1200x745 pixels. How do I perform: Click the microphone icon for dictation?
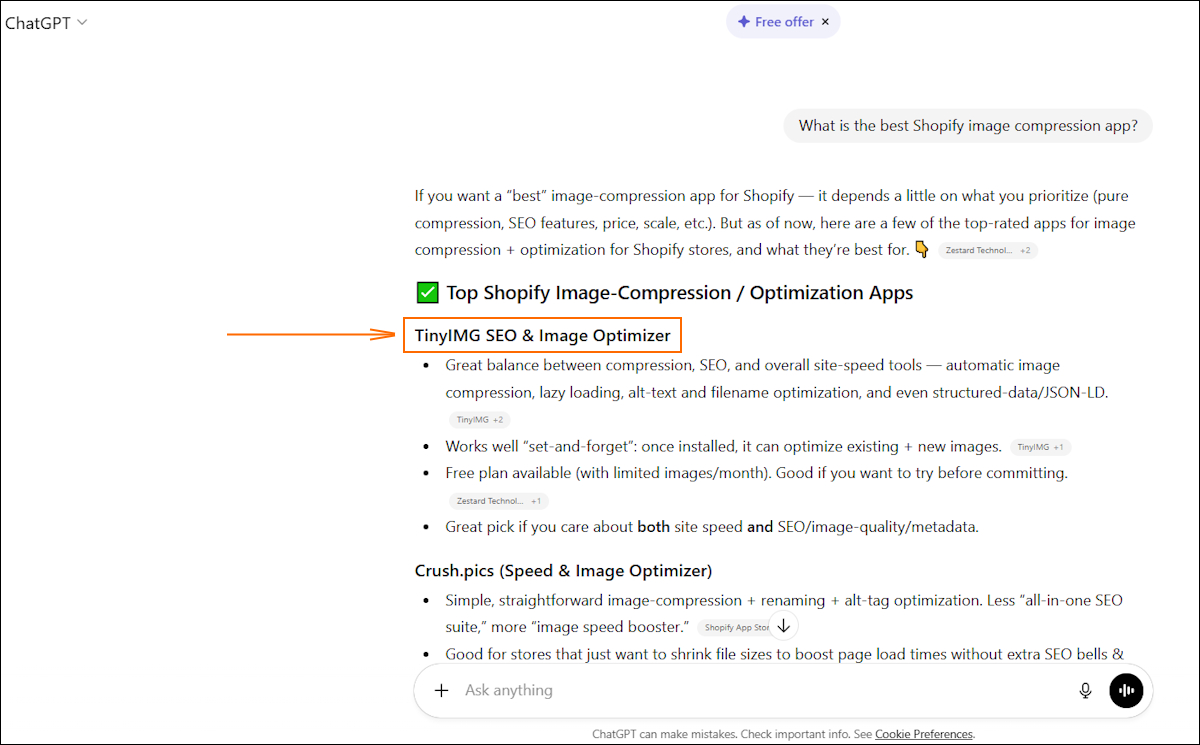click(1085, 690)
